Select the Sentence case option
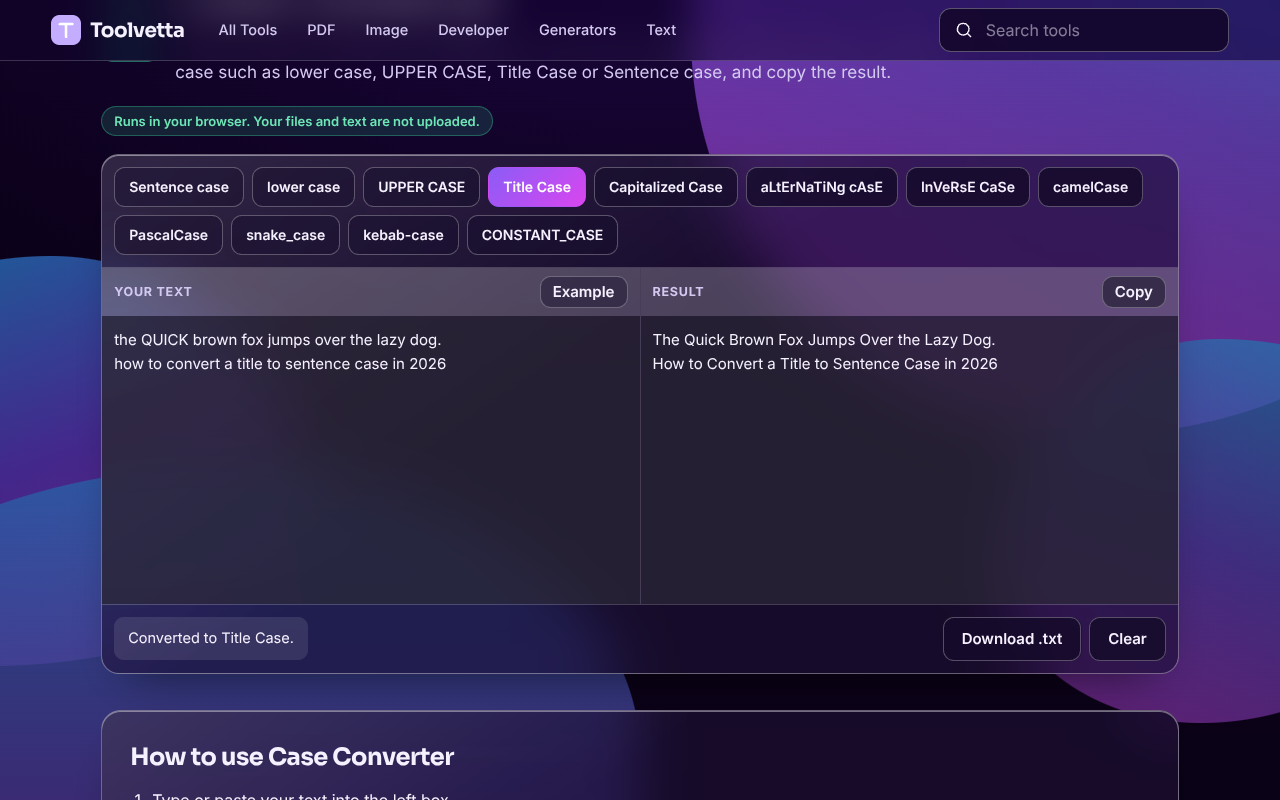1280x800 pixels. click(179, 187)
